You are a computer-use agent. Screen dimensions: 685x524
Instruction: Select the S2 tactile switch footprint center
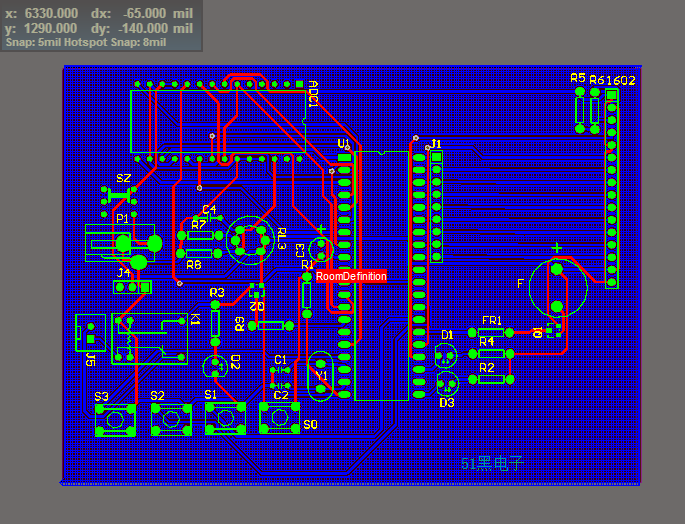click(x=171, y=420)
